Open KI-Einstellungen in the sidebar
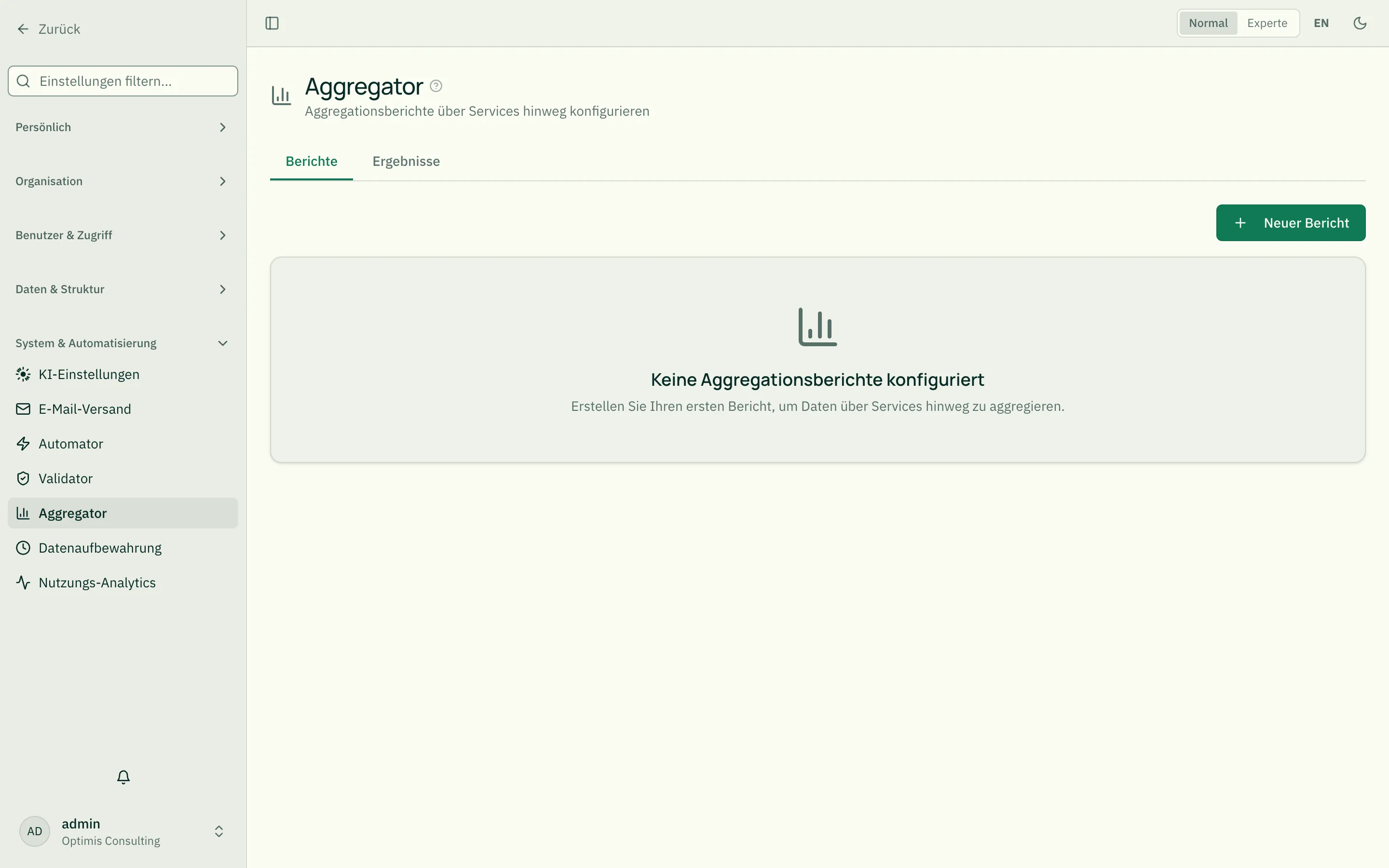The height and width of the screenshot is (868, 1389). click(123, 374)
